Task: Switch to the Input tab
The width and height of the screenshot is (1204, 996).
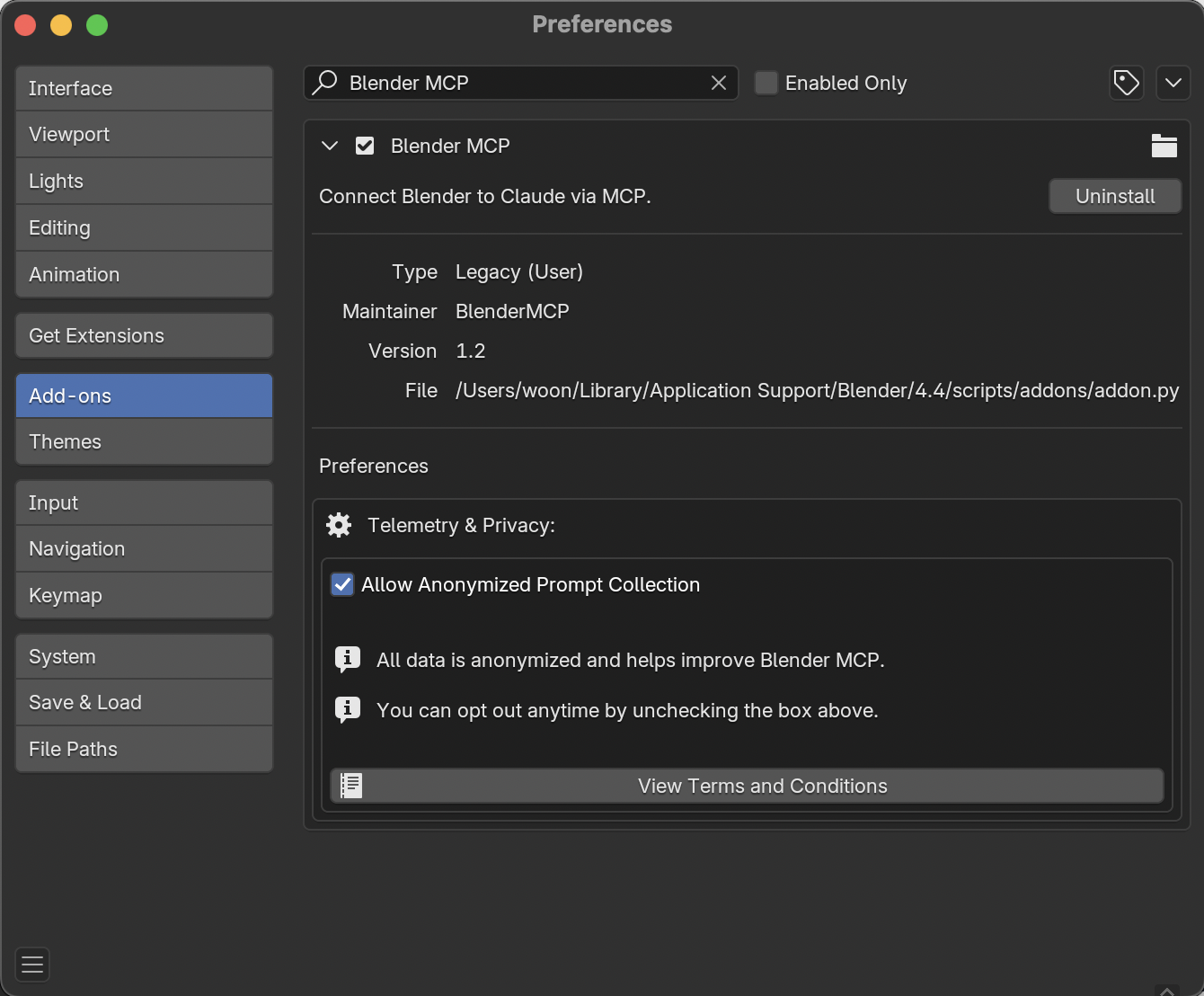Action: [x=144, y=502]
